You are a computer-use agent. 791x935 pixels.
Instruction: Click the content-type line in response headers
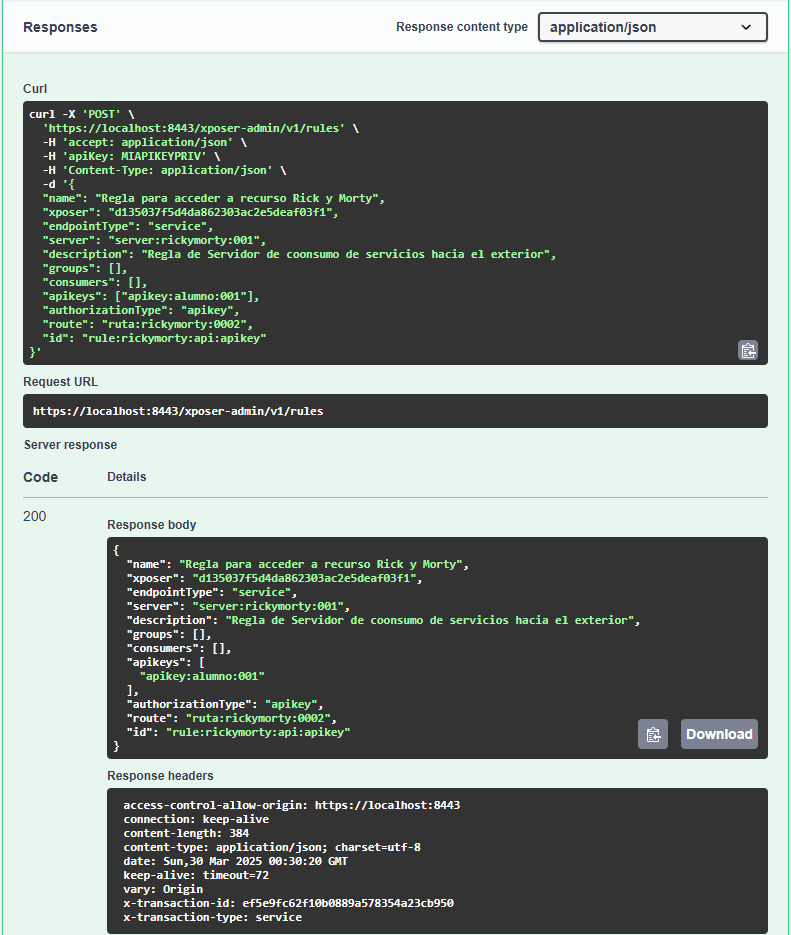tap(271, 847)
